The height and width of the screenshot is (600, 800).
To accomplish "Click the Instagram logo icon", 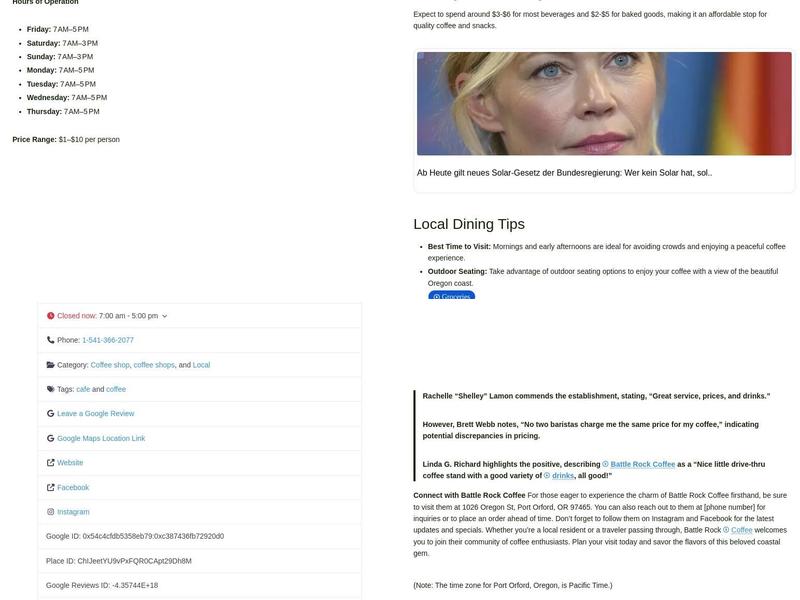I will [x=51, y=512].
